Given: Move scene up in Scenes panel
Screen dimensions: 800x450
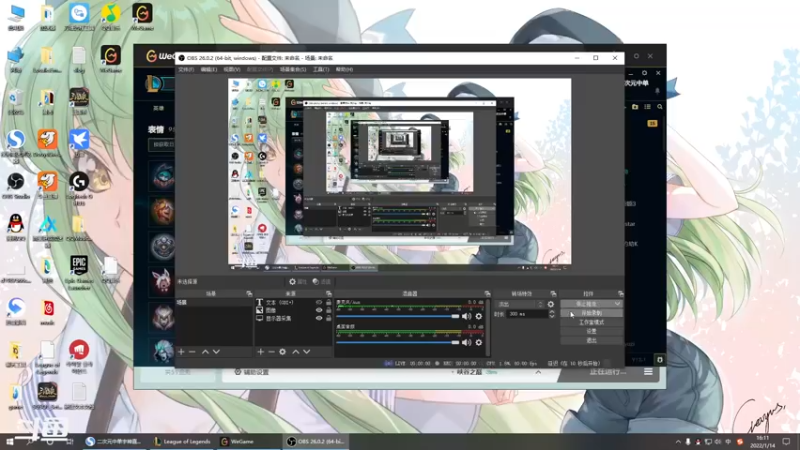Looking at the screenshot, I should pyautogui.click(x=205, y=352).
